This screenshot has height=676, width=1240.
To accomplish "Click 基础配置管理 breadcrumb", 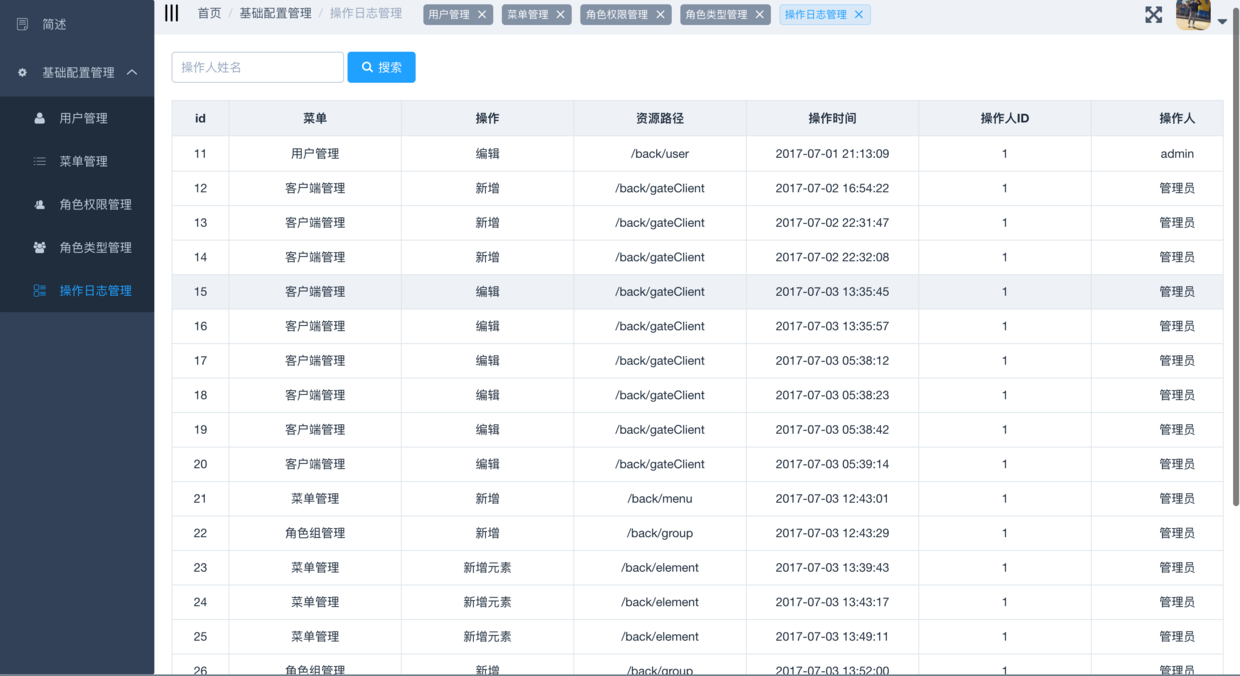I will 275,13.
